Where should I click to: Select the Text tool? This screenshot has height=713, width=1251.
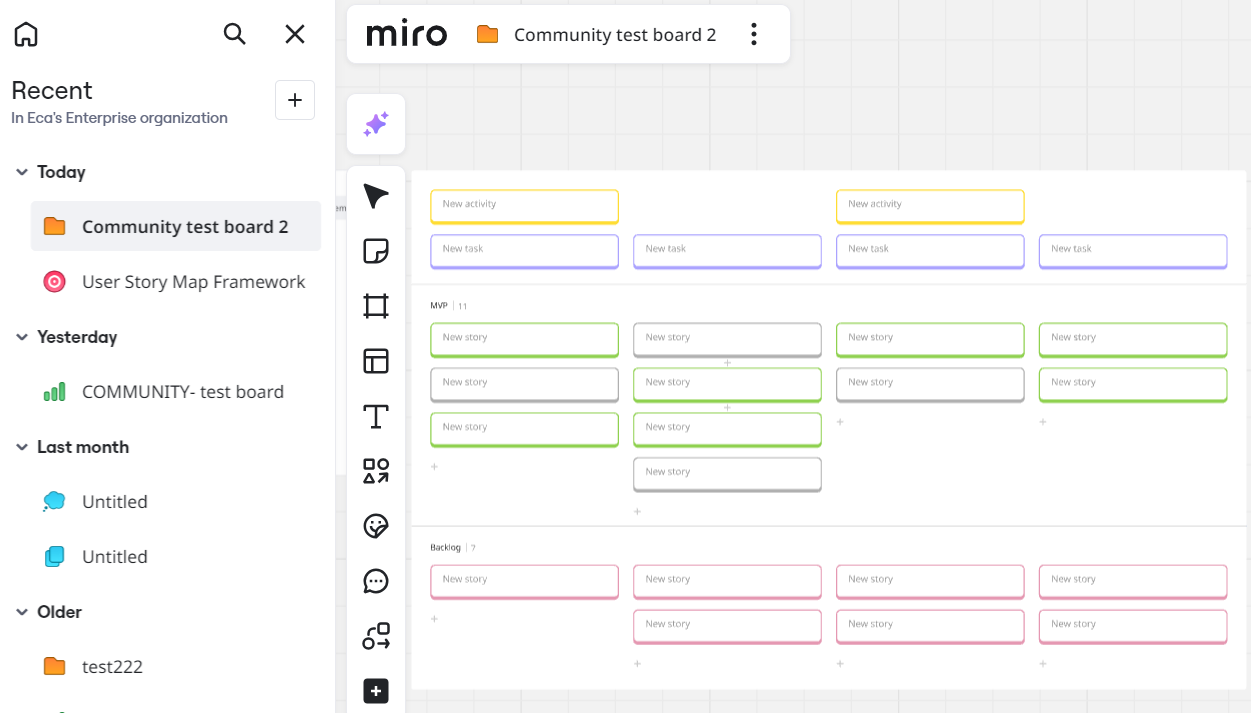(376, 416)
